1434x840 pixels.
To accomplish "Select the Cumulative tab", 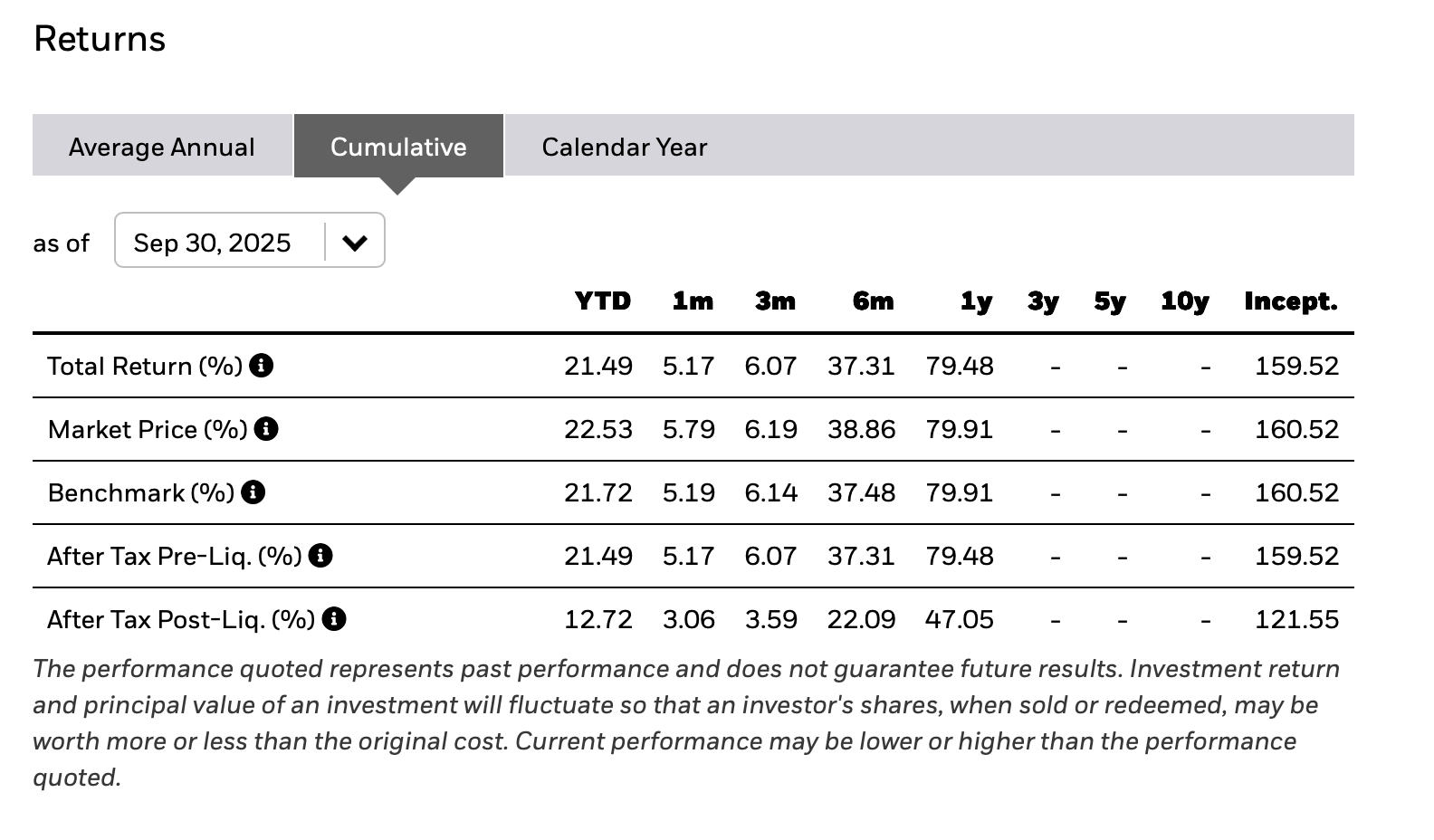I will [398, 147].
